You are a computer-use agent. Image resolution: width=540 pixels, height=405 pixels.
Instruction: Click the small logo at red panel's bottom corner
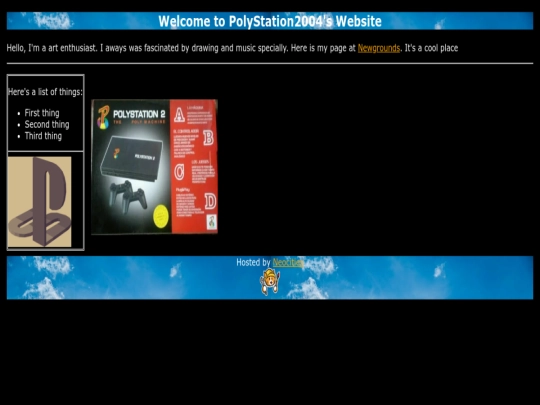(211, 222)
